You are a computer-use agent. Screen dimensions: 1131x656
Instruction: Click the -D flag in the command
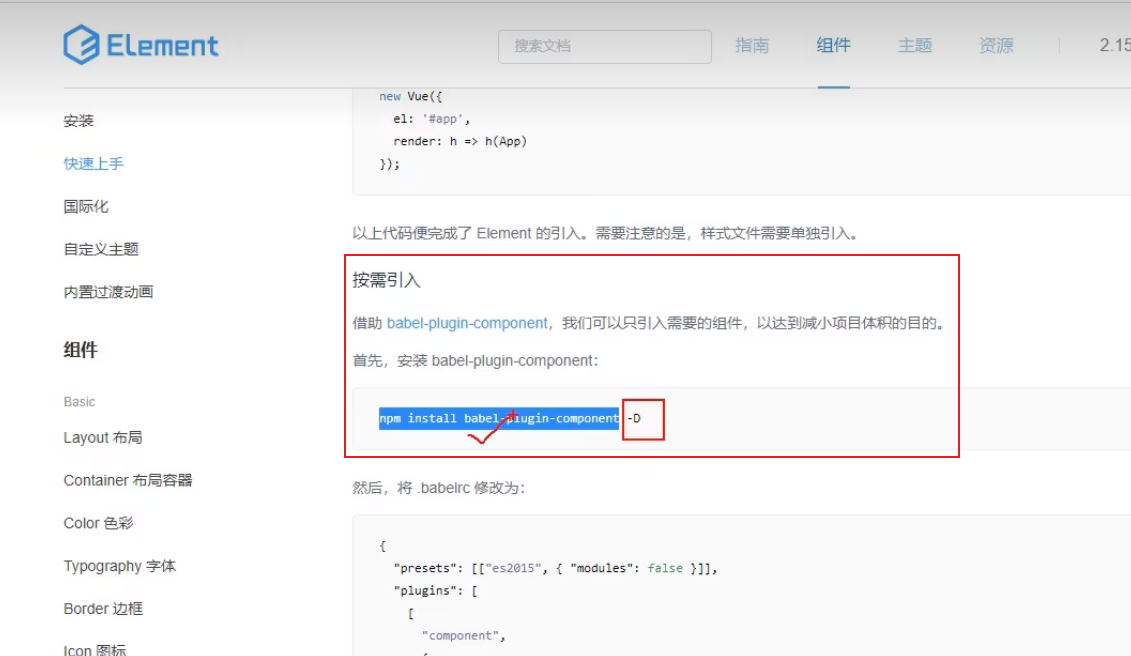click(634, 419)
